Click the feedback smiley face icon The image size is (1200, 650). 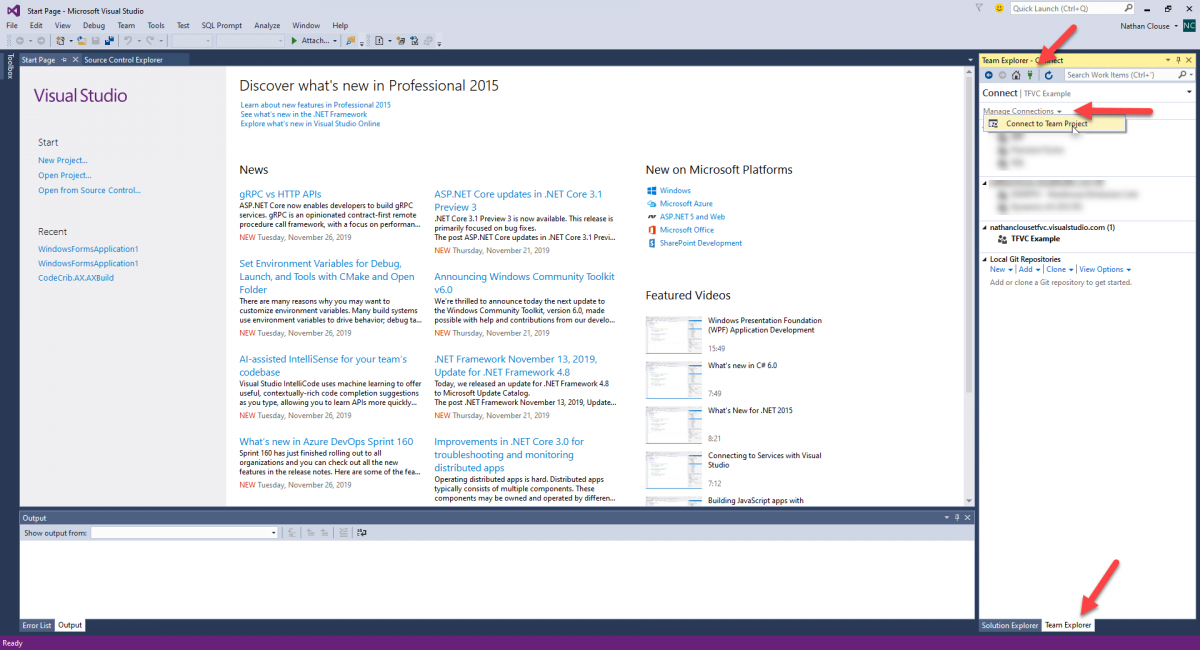coord(998,8)
